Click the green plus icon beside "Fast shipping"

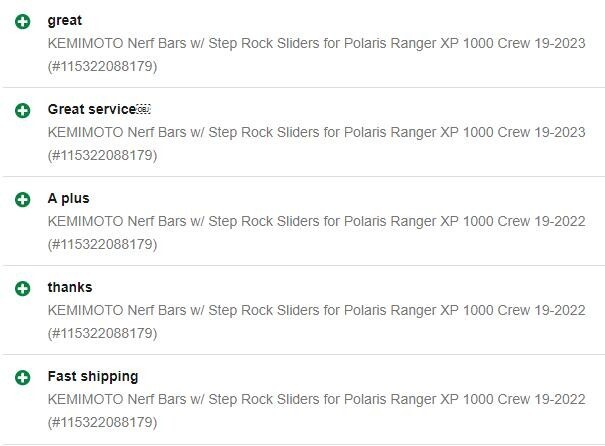click(23, 377)
